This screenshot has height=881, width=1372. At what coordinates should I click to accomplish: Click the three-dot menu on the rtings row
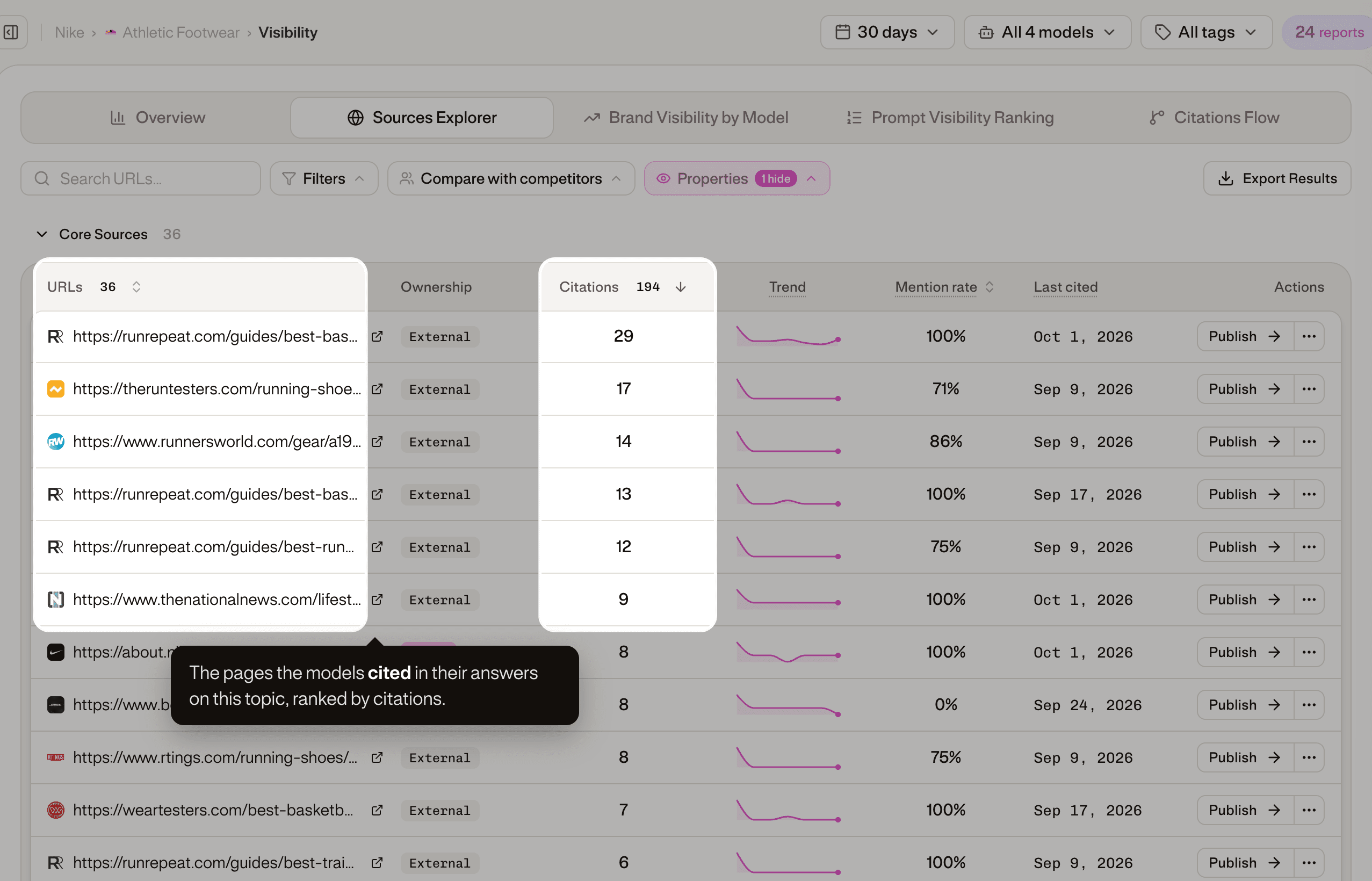click(x=1309, y=757)
